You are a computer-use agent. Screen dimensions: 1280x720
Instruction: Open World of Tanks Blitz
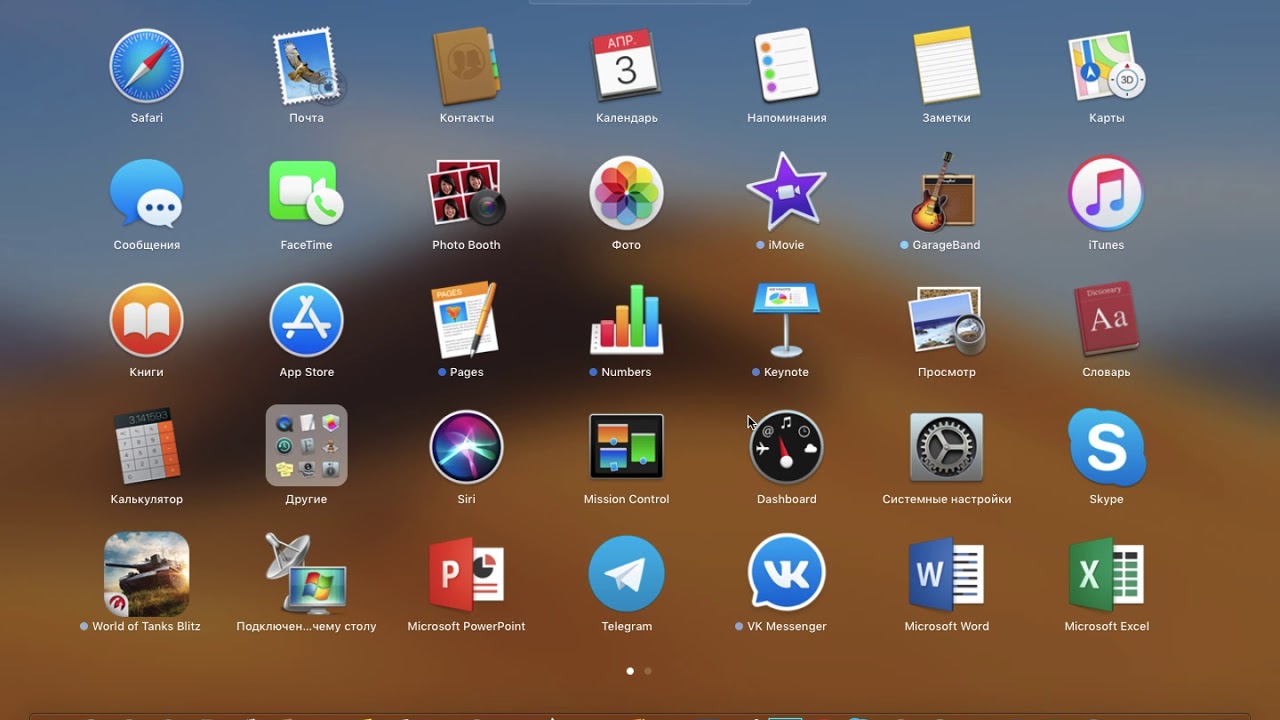tap(146, 574)
